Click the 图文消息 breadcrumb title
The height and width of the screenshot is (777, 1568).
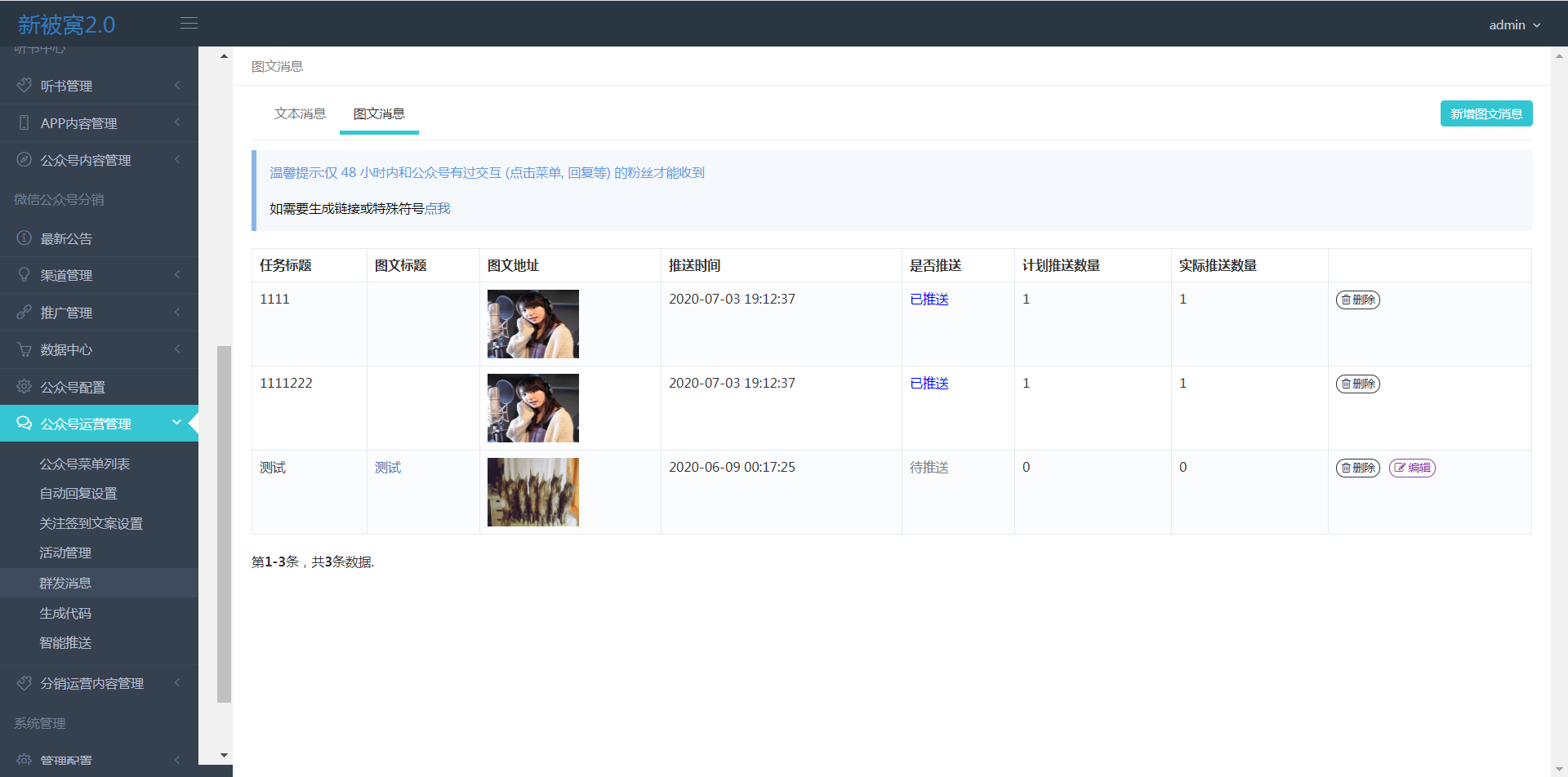(x=278, y=66)
